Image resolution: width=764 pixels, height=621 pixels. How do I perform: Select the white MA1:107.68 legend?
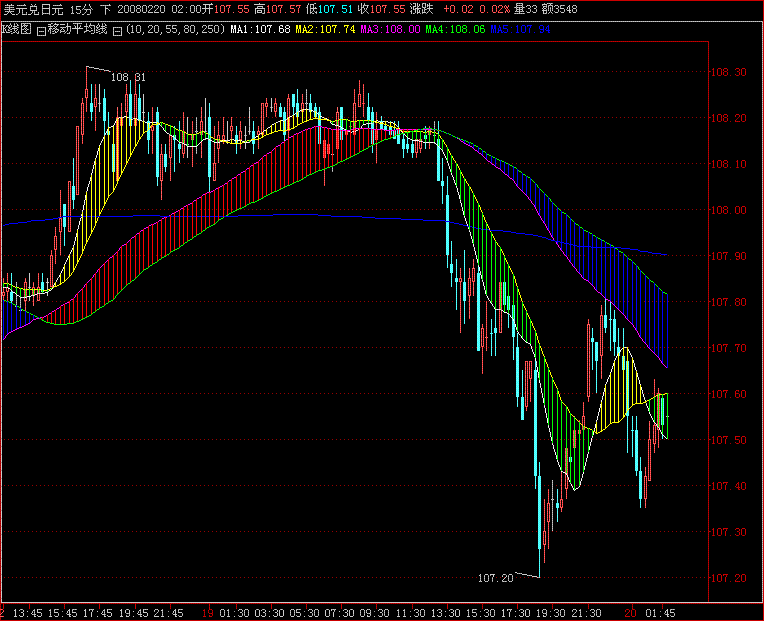[260, 30]
